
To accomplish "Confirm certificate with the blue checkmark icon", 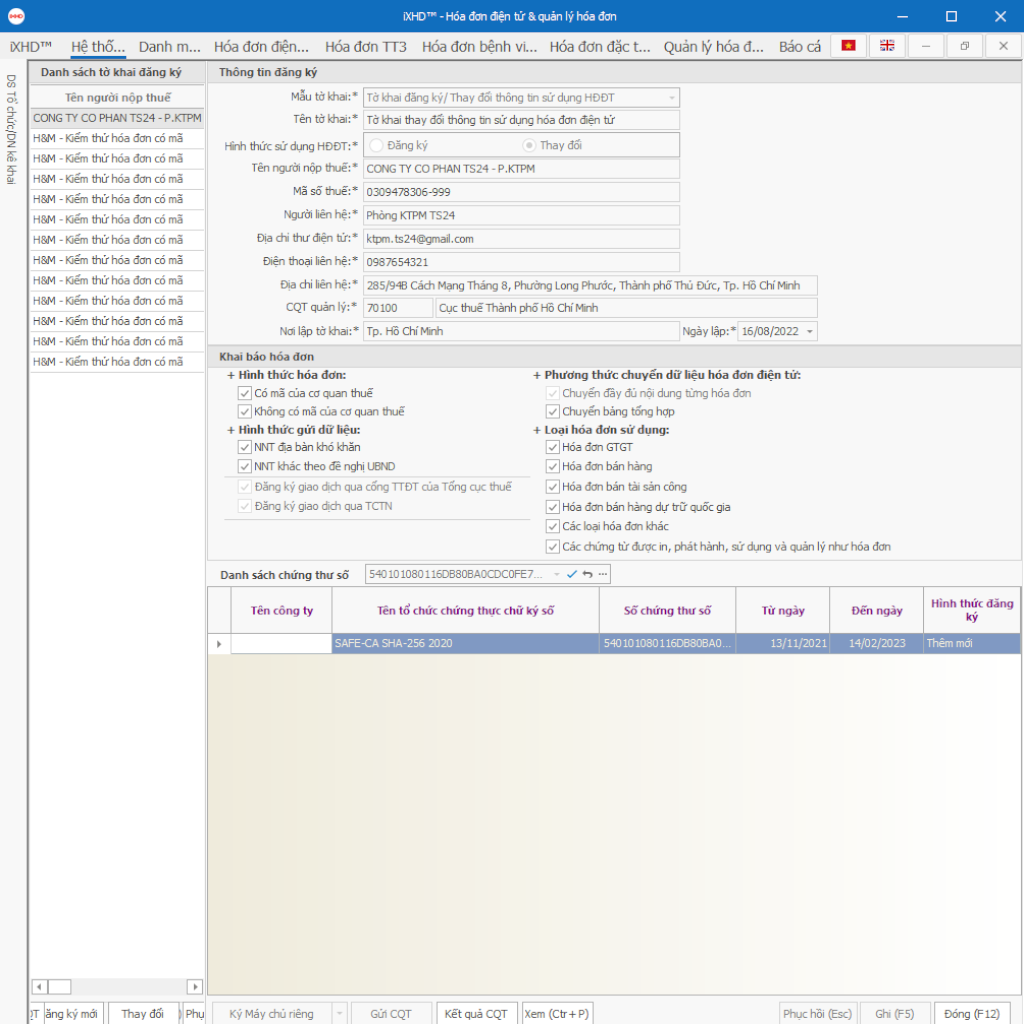I will (572, 574).
